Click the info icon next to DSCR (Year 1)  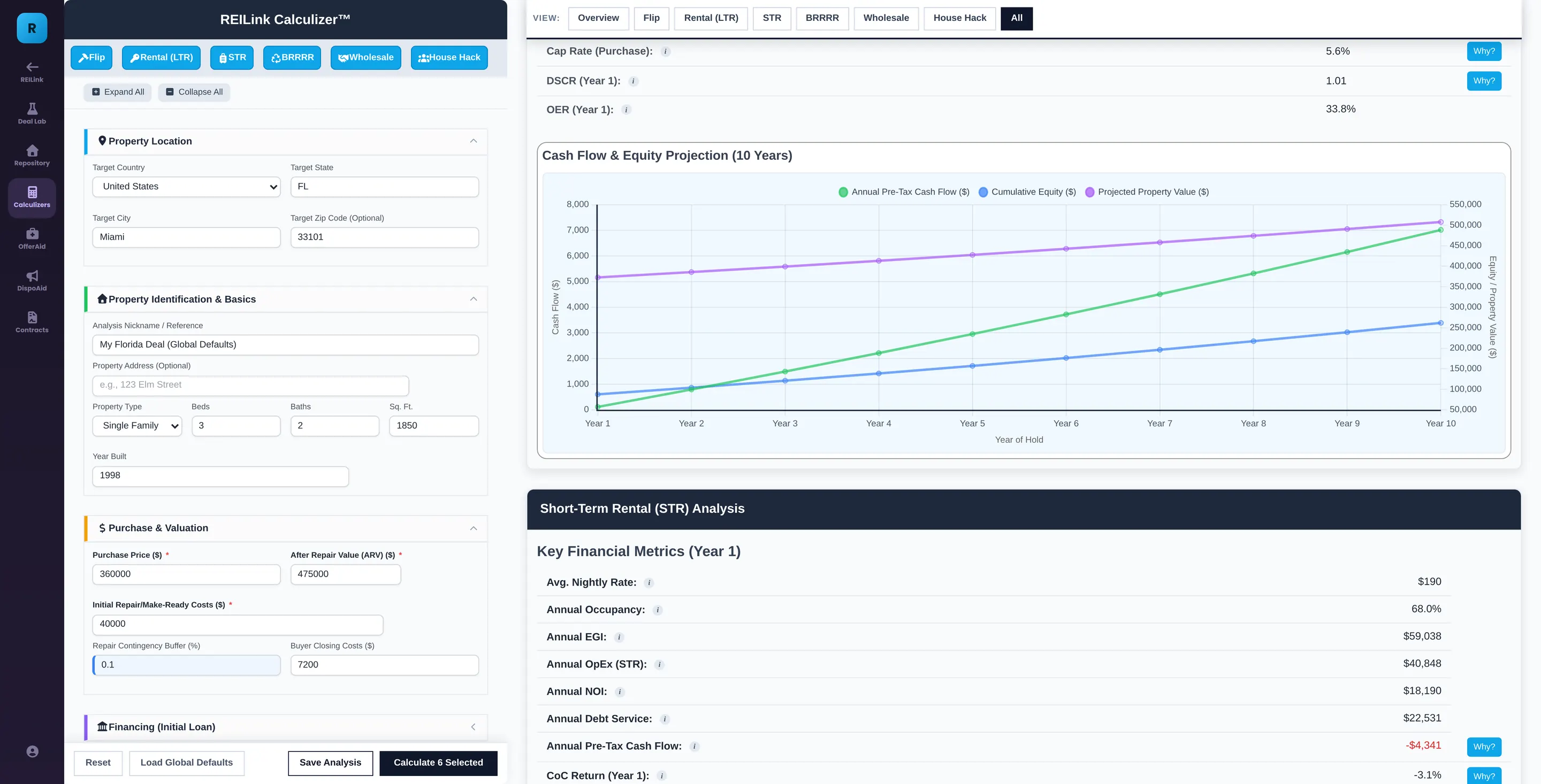(634, 81)
